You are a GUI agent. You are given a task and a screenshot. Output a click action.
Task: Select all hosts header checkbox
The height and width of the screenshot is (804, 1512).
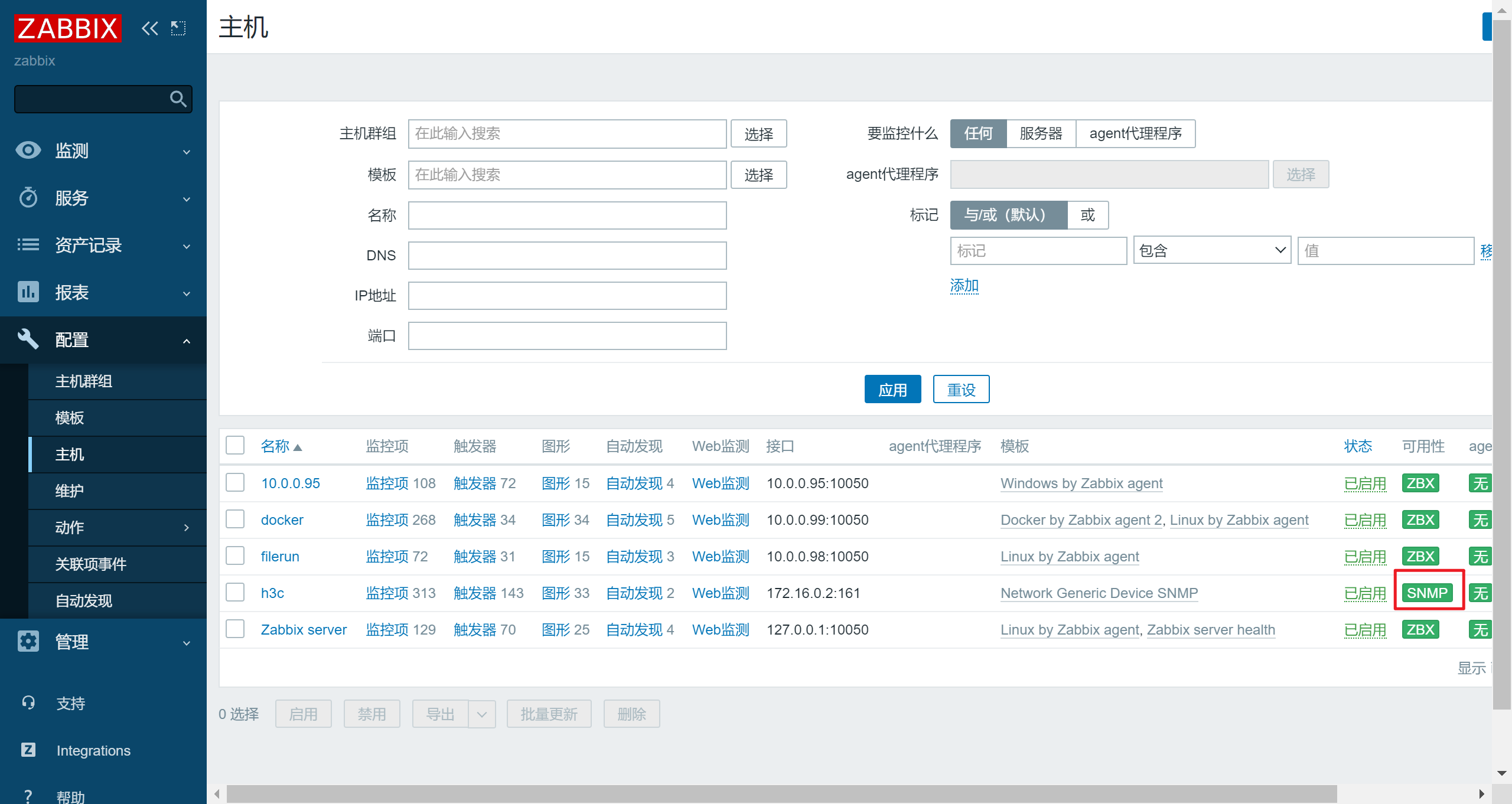click(235, 445)
